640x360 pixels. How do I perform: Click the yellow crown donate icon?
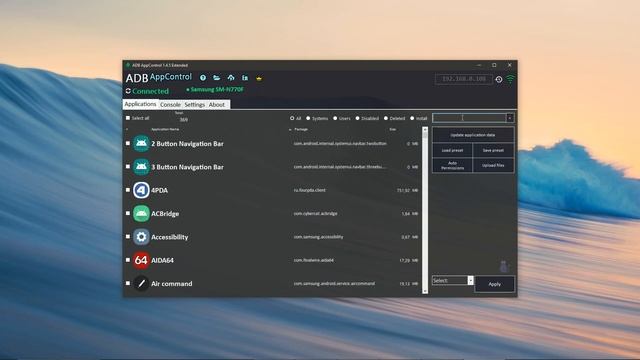(259, 78)
